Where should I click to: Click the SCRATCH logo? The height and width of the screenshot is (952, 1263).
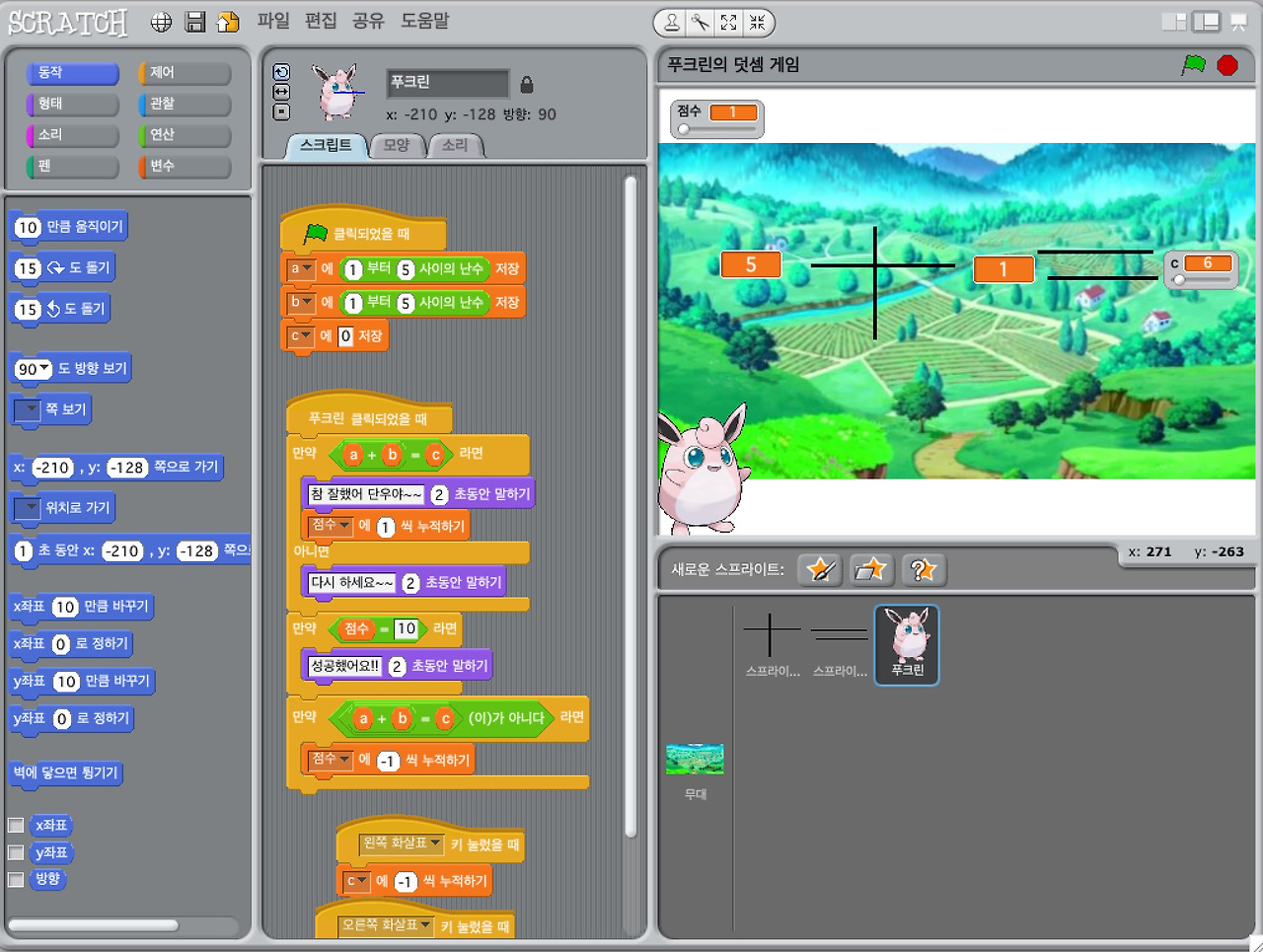click(68, 22)
